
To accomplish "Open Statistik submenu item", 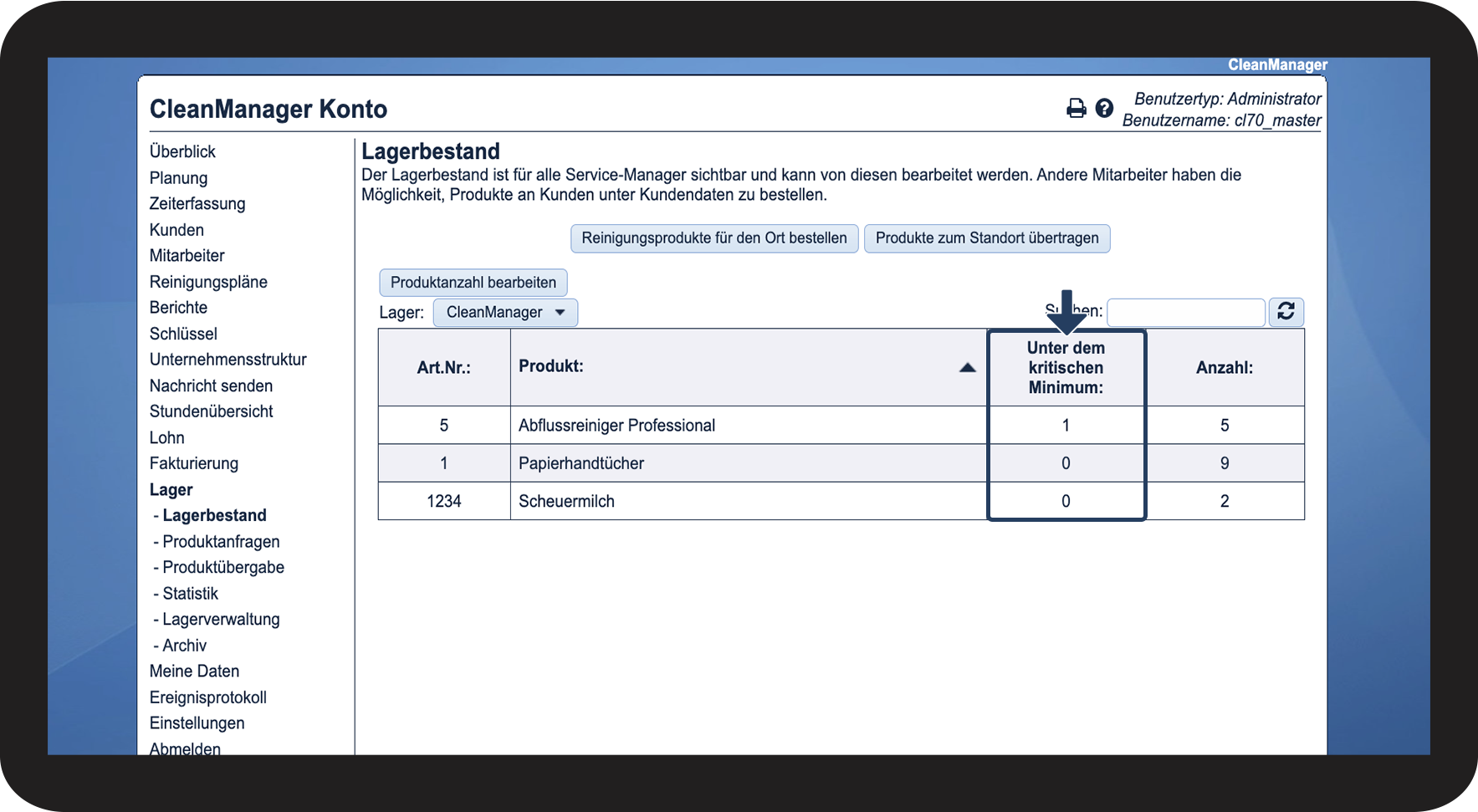I will click(191, 594).
